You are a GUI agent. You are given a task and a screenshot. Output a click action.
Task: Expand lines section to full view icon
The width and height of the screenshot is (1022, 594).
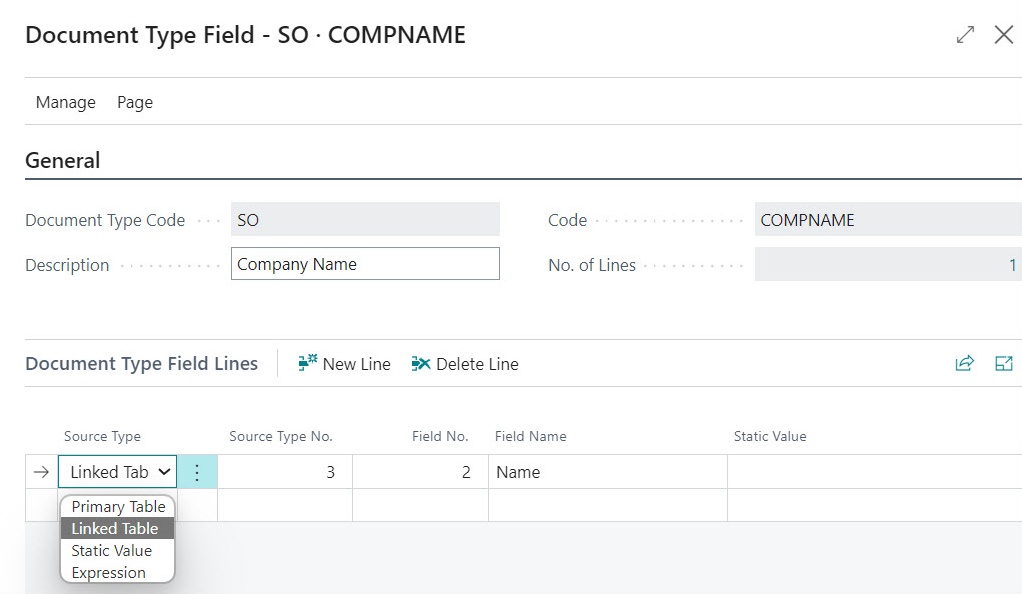tap(1004, 364)
